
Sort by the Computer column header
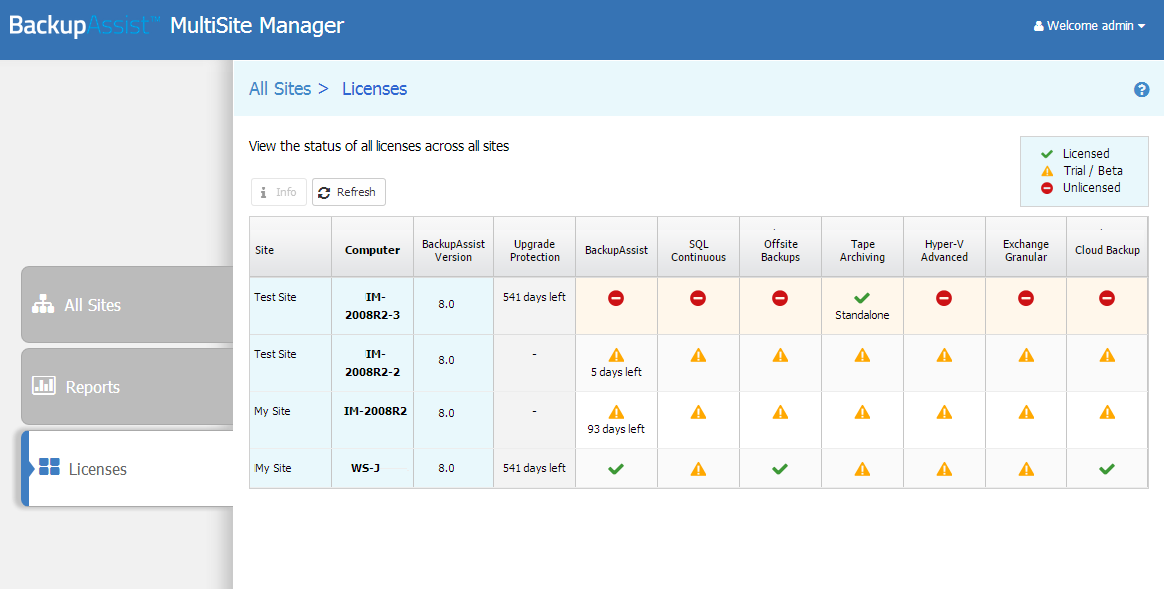pos(373,250)
